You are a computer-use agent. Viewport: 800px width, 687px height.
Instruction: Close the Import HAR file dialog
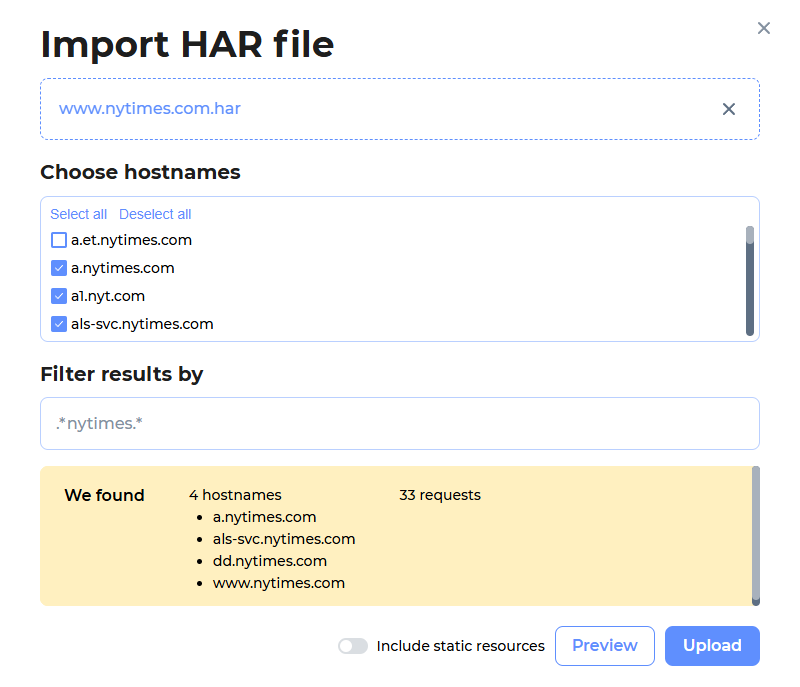(764, 28)
